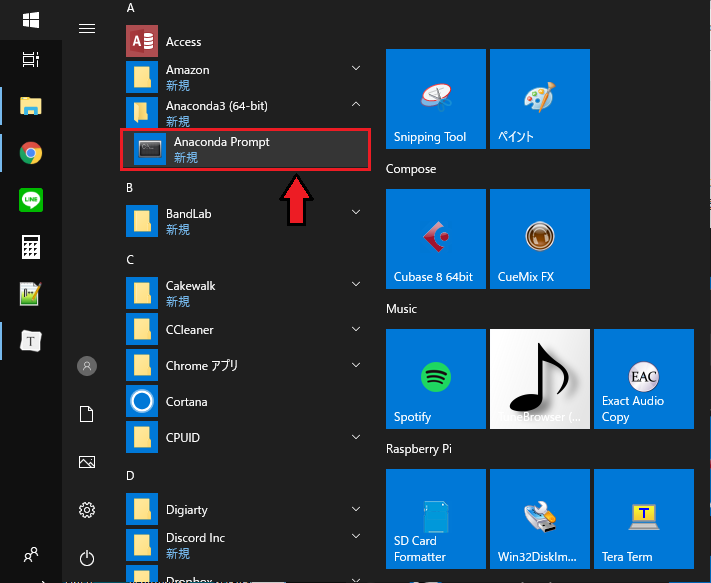The height and width of the screenshot is (583, 711).
Task: Open Pictures from the Start sidebar
Action: (87, 462)
